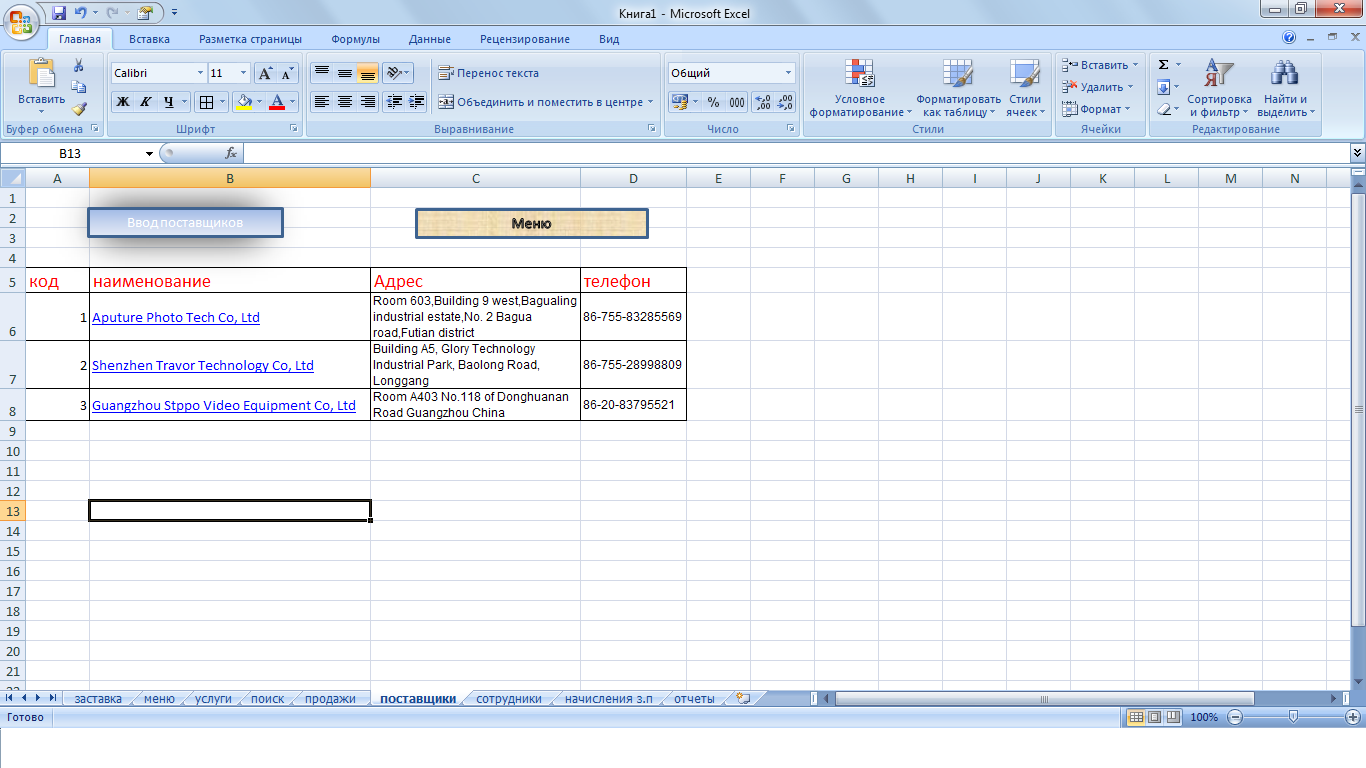1366x768 pixels.
Task: Open the Calibri font name dropdown
Action: click(x=199, y=73)
